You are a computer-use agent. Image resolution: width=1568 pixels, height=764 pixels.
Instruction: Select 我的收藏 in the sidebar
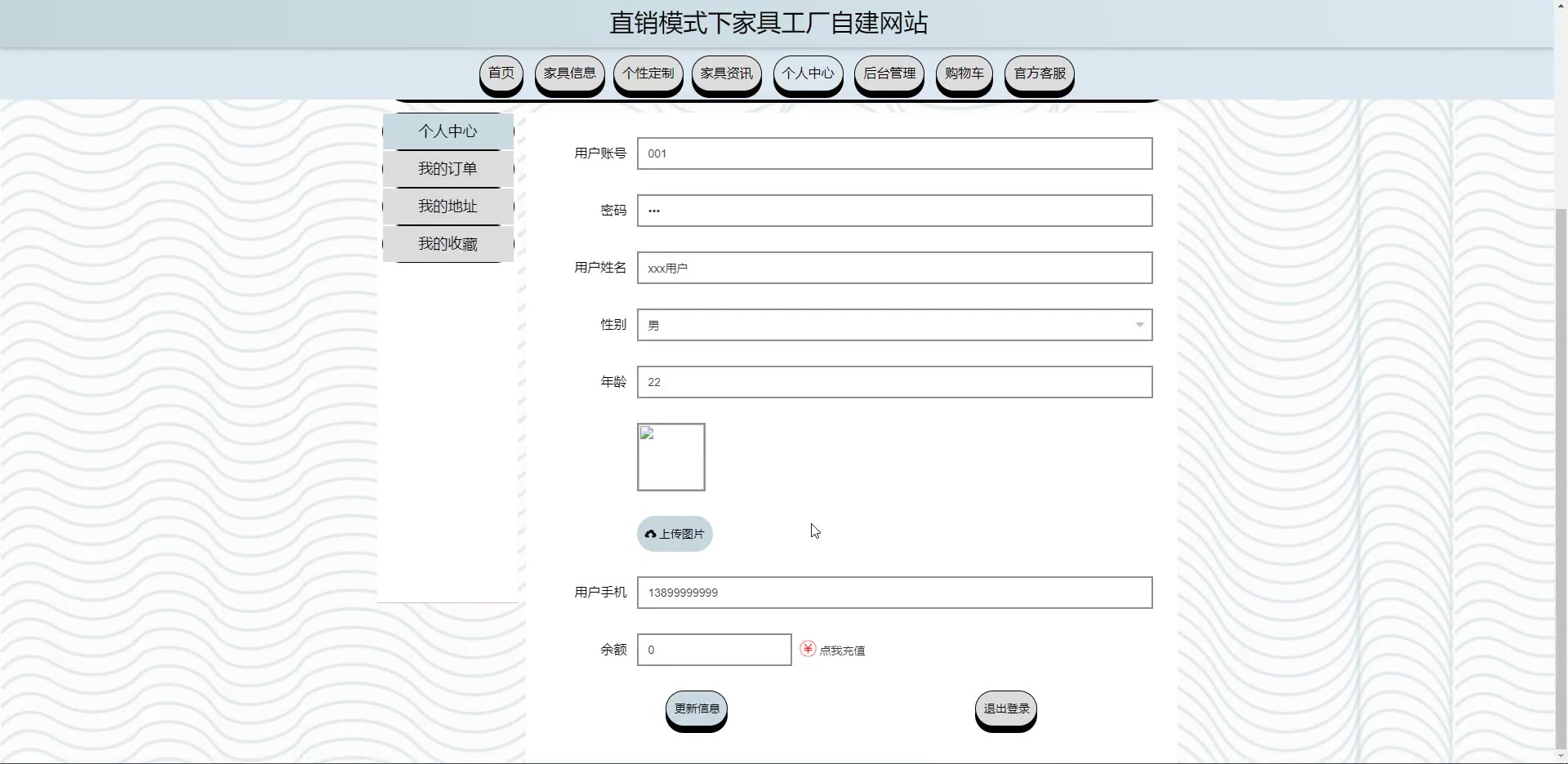coord(448,244)
